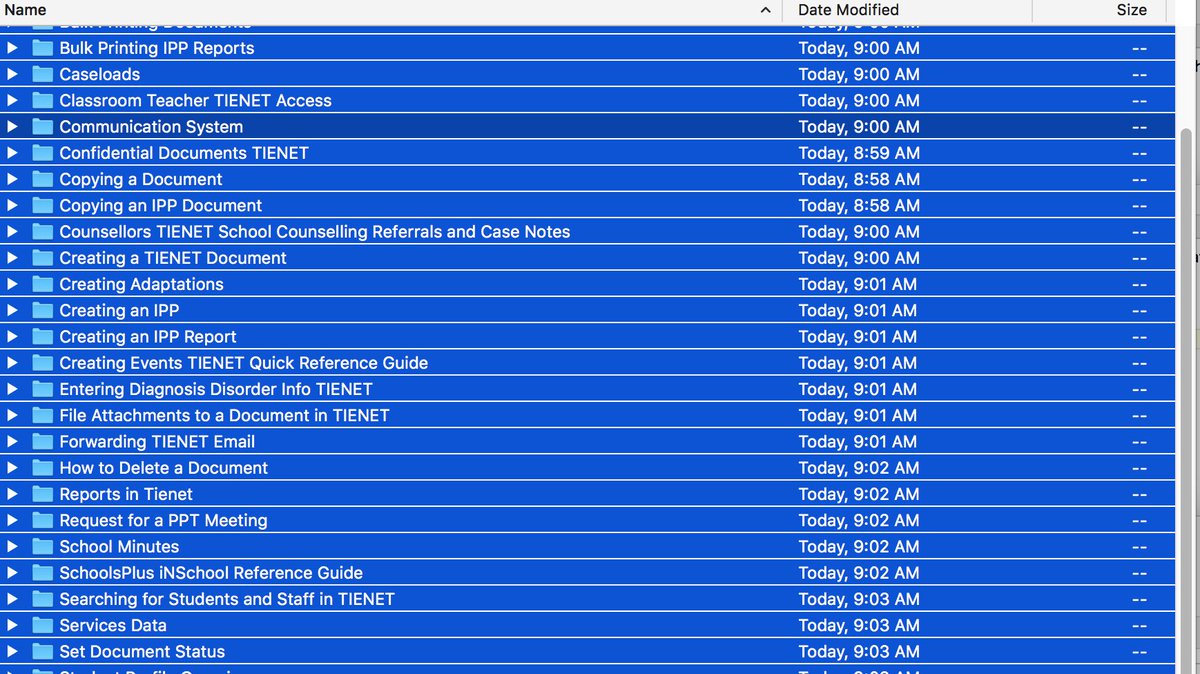Screen dimensions: 1200x674
Task: Click the vertical scrollbar thumb
Action: click(x=1187, y=400)
